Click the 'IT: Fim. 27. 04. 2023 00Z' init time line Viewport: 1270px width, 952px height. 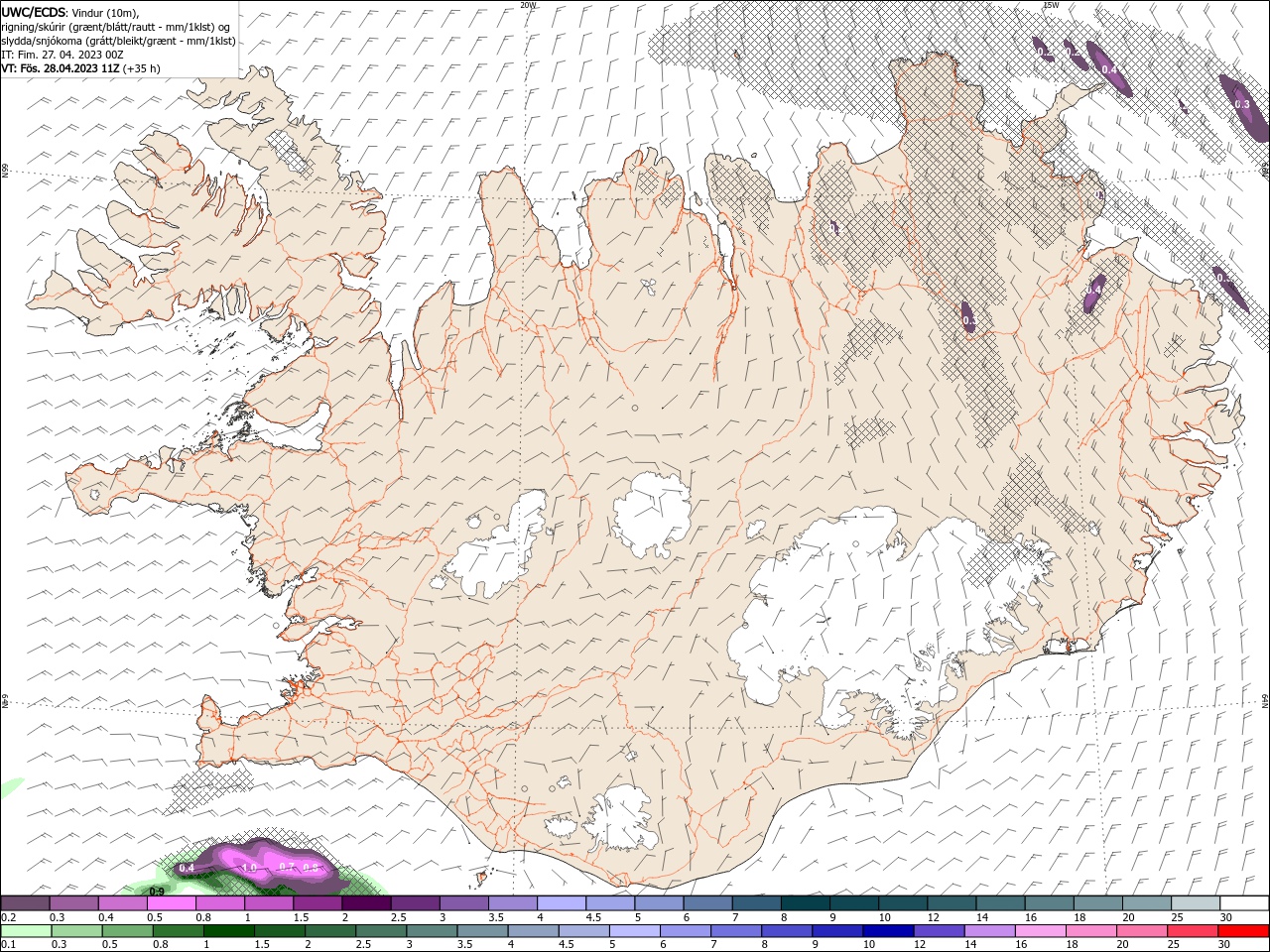point(62,55)
